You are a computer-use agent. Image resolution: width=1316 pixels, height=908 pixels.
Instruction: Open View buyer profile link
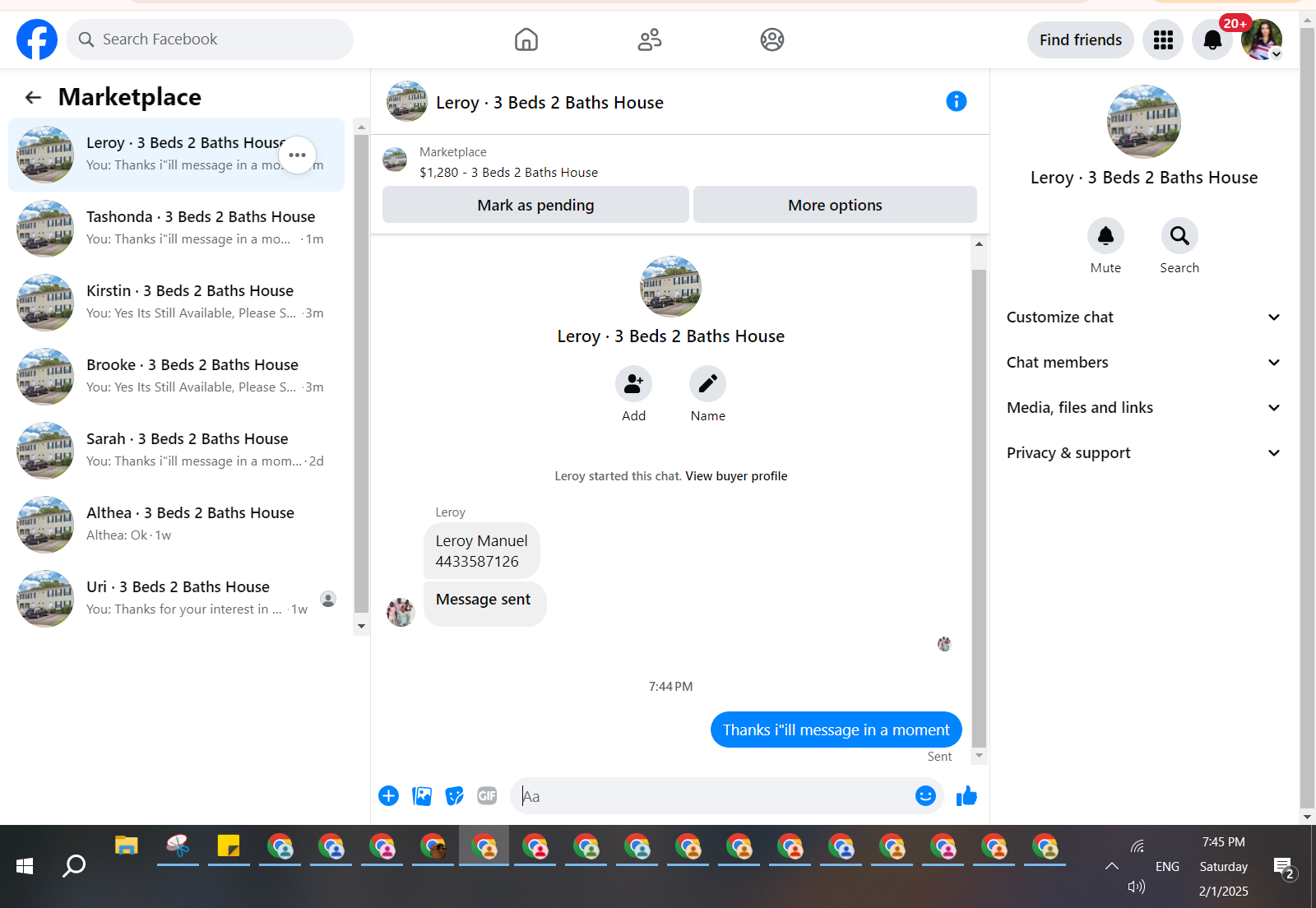tap(736, 476)
